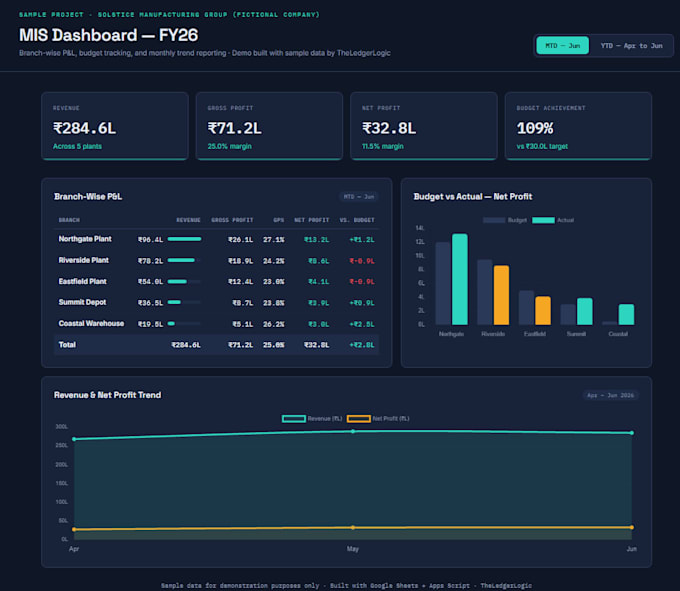Click the Jun revenue data point
The height and width of the screenshot is (591, 680).
[x=632, y=433]
